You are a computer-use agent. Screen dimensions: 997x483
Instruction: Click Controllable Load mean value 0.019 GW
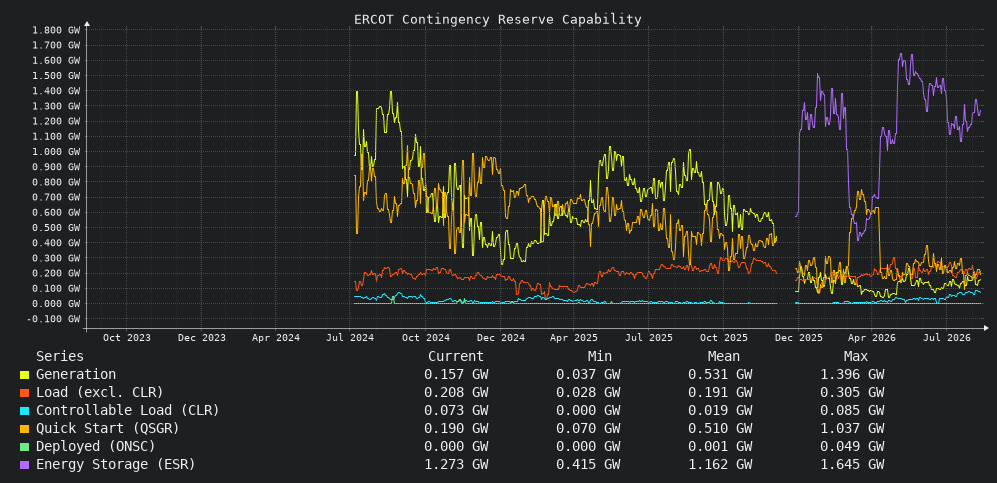(x=720, y=411)
